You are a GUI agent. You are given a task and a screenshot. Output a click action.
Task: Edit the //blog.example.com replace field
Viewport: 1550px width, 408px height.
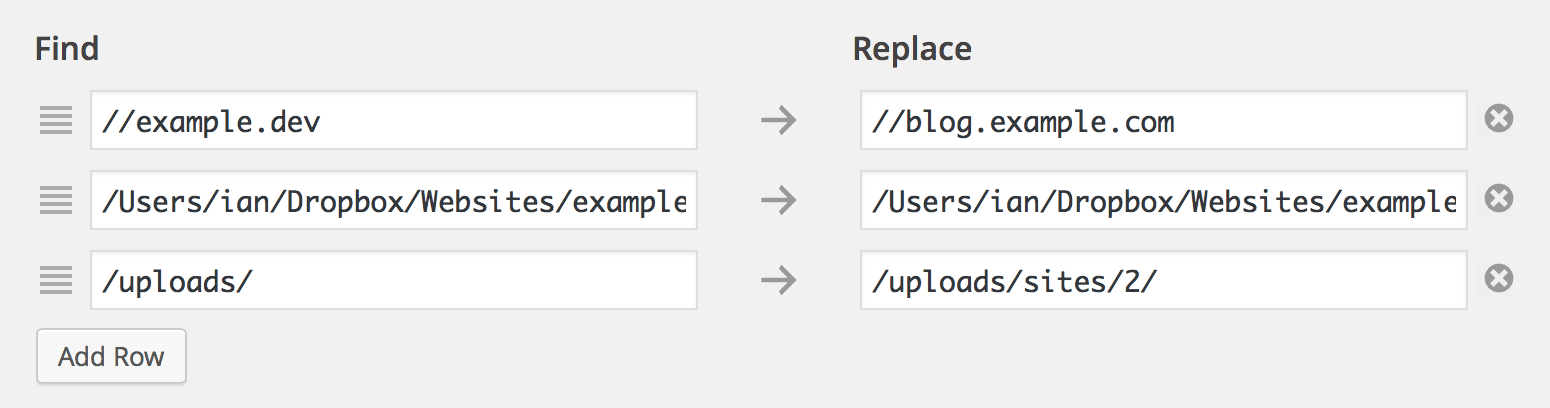[1163, 121]
